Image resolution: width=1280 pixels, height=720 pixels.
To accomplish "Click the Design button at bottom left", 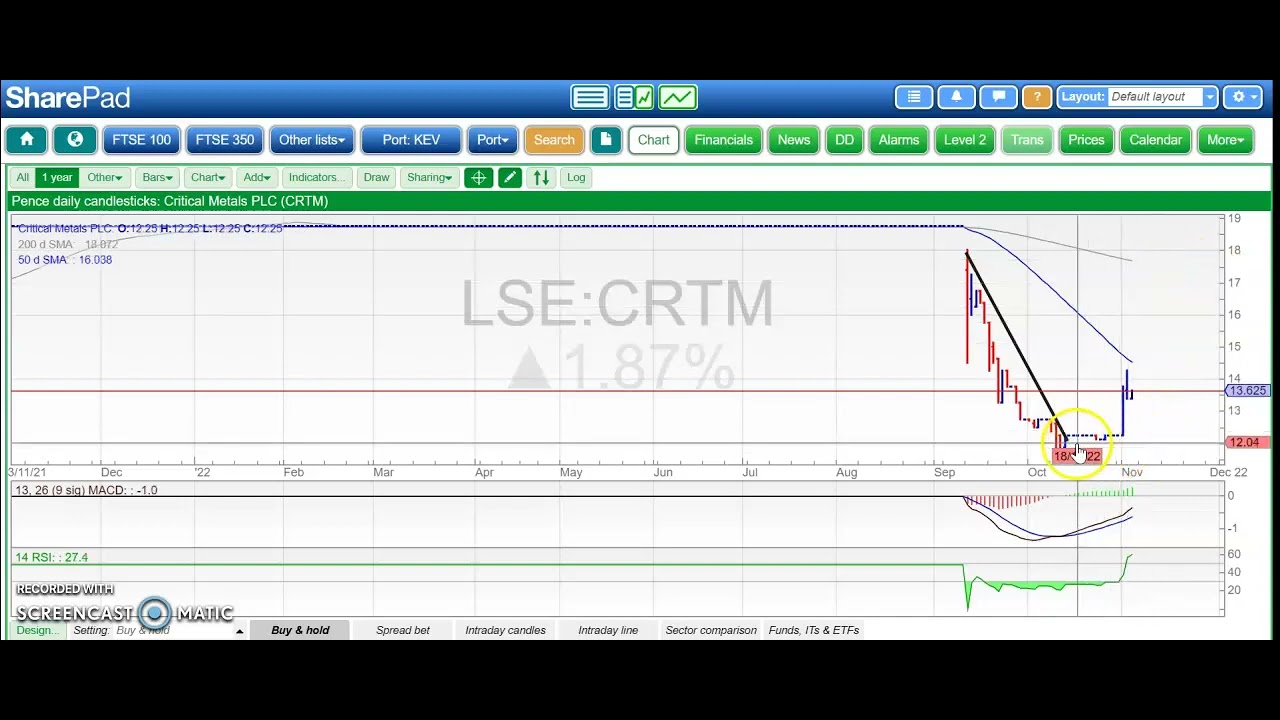I will pos(36,631).
